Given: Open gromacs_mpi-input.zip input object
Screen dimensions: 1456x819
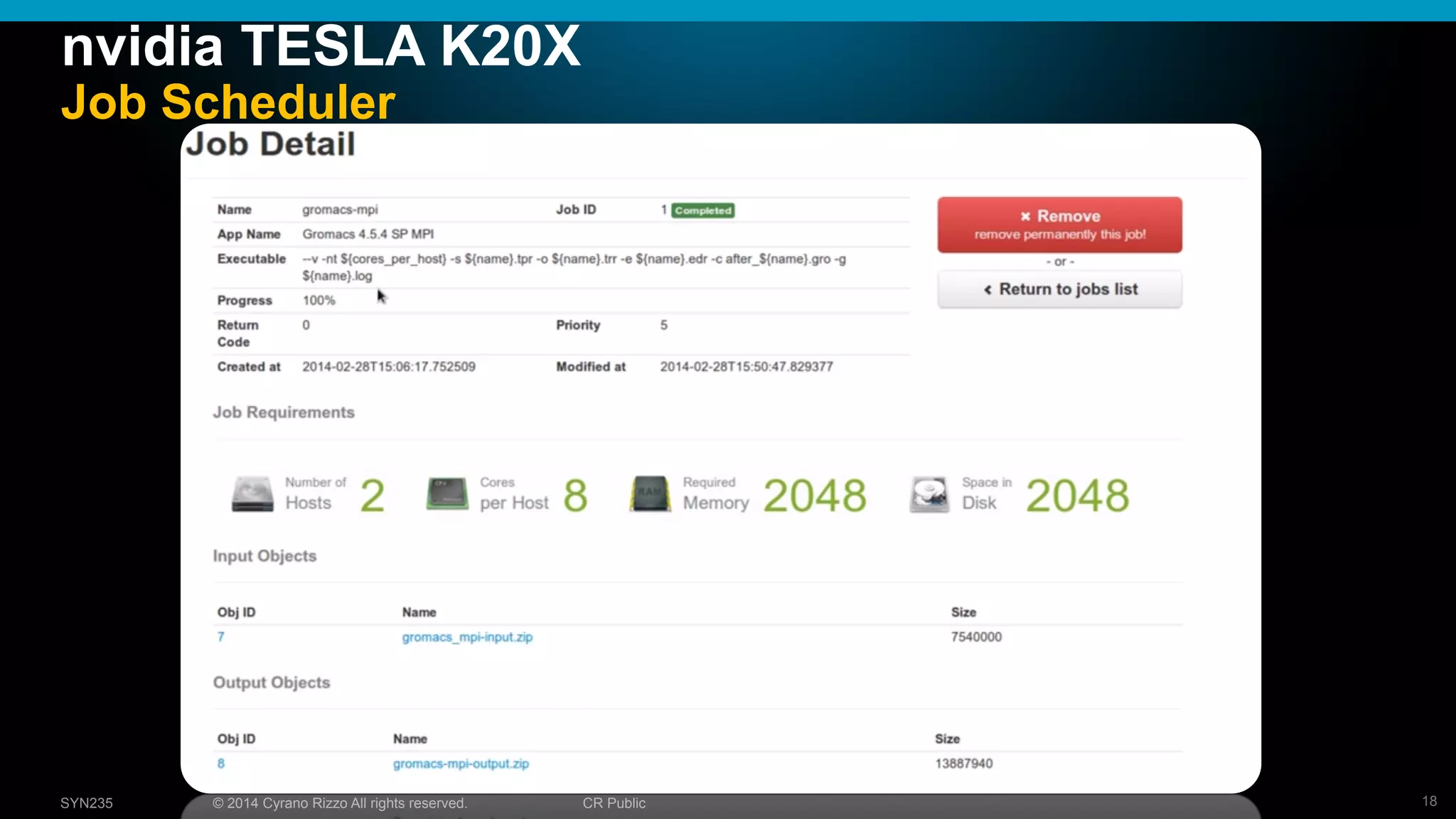Looking at the screenshot, I should click(467, 637).
